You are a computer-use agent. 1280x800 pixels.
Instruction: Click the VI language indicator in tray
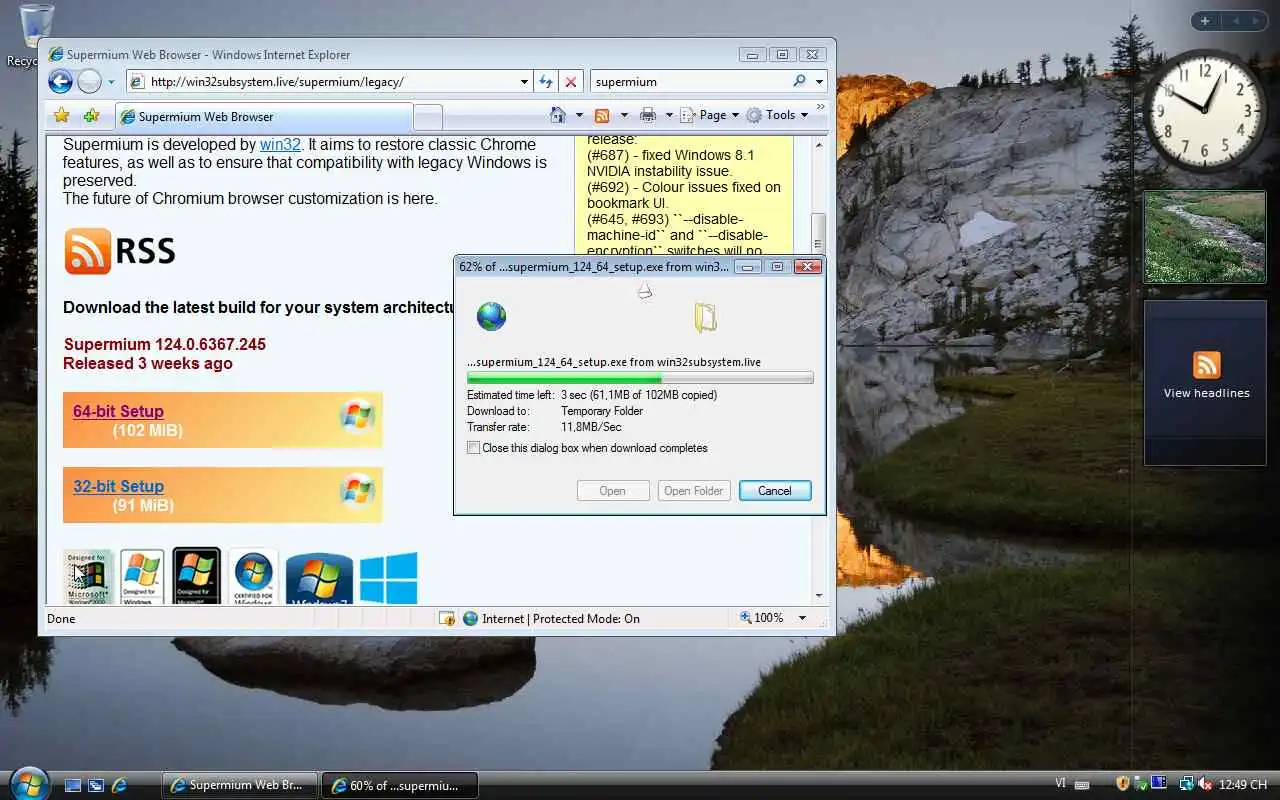click(x=1060, y=785)
